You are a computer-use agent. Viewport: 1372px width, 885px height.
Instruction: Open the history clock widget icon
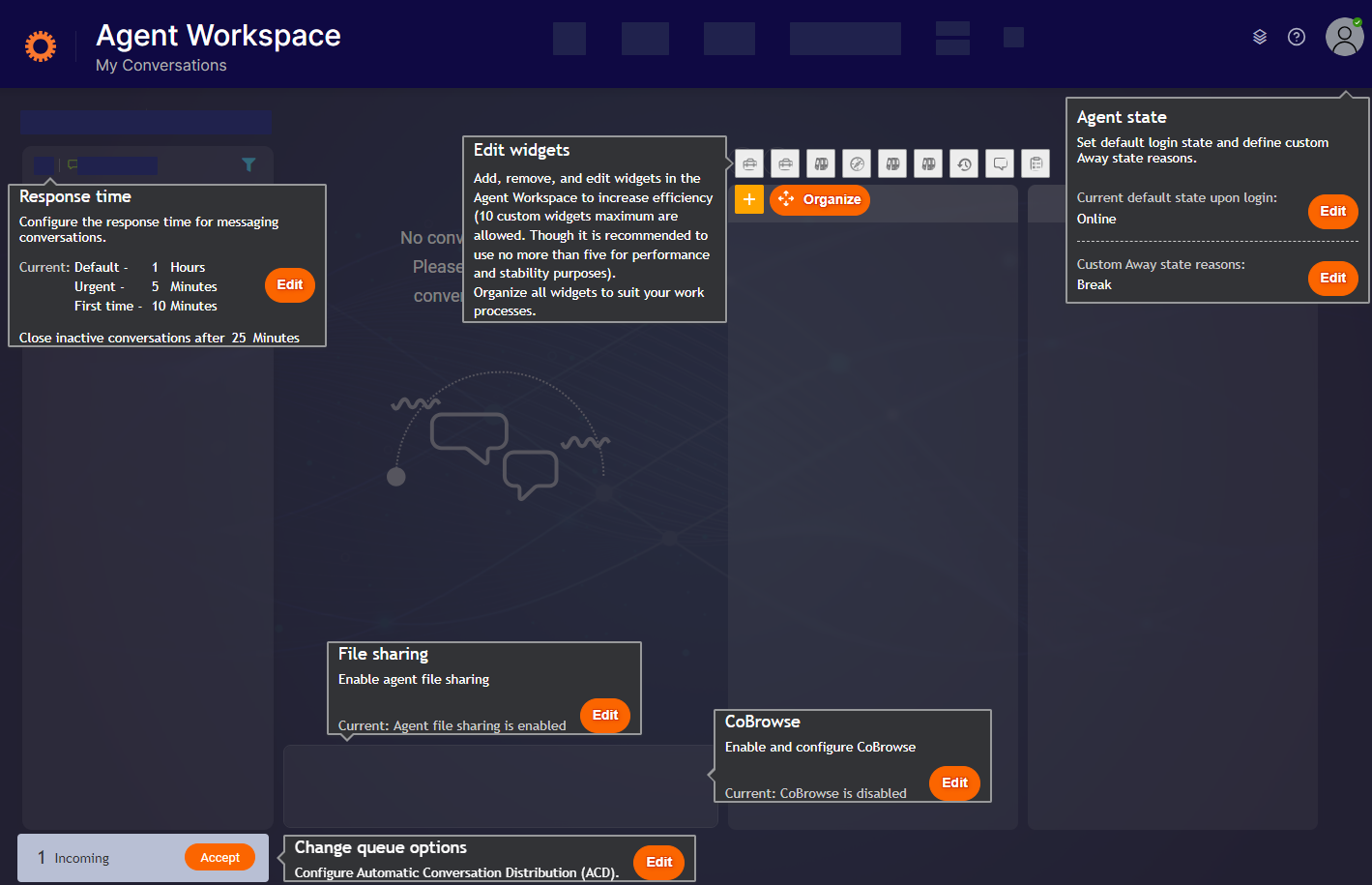pos(964,163)
